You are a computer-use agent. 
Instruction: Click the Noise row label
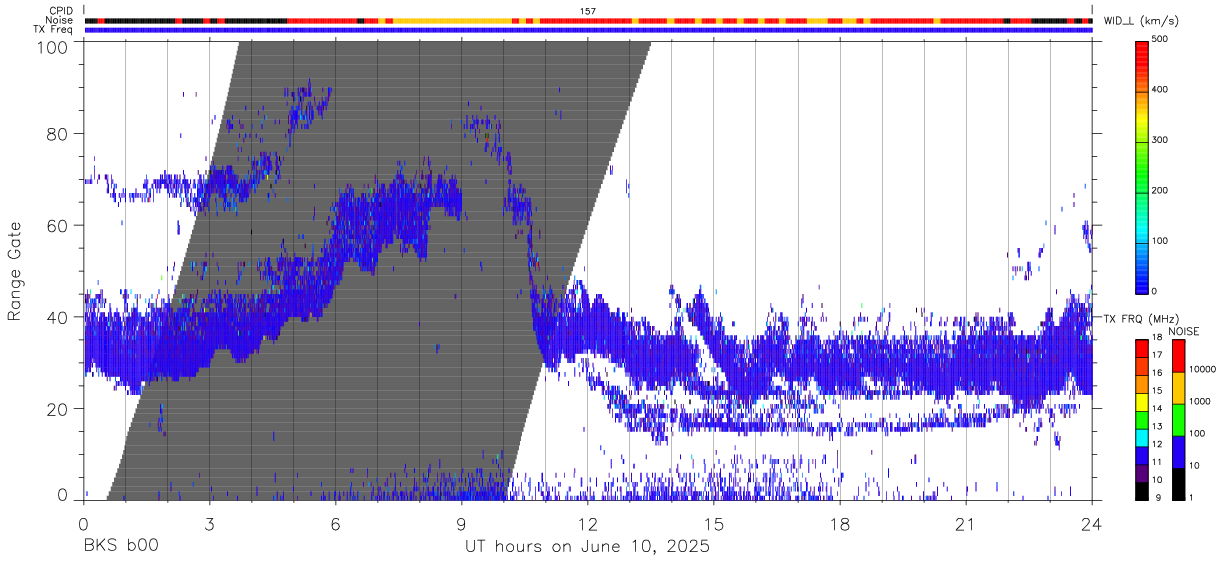point(59,20)
